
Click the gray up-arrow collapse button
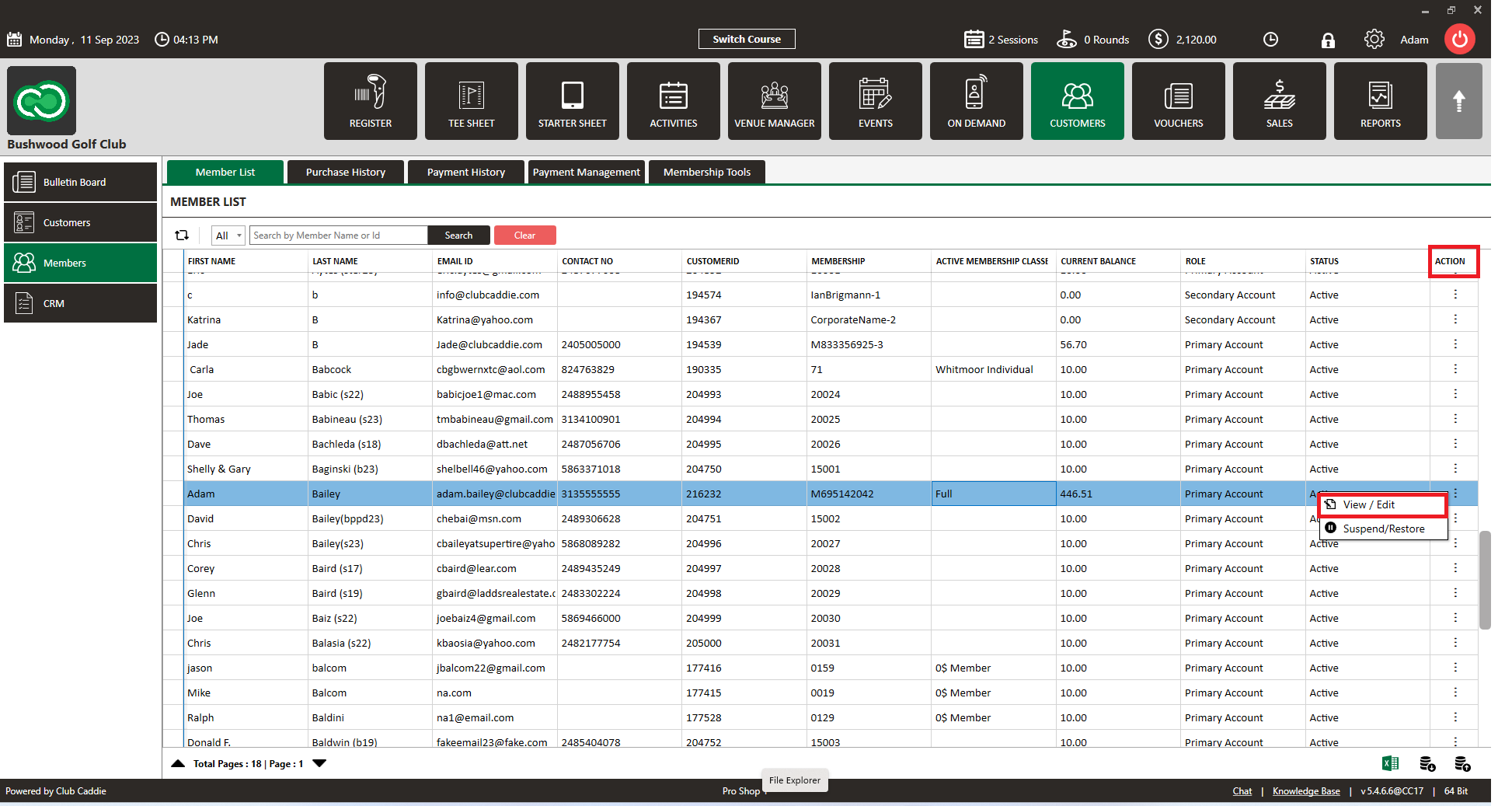[x=1458, y=101]
